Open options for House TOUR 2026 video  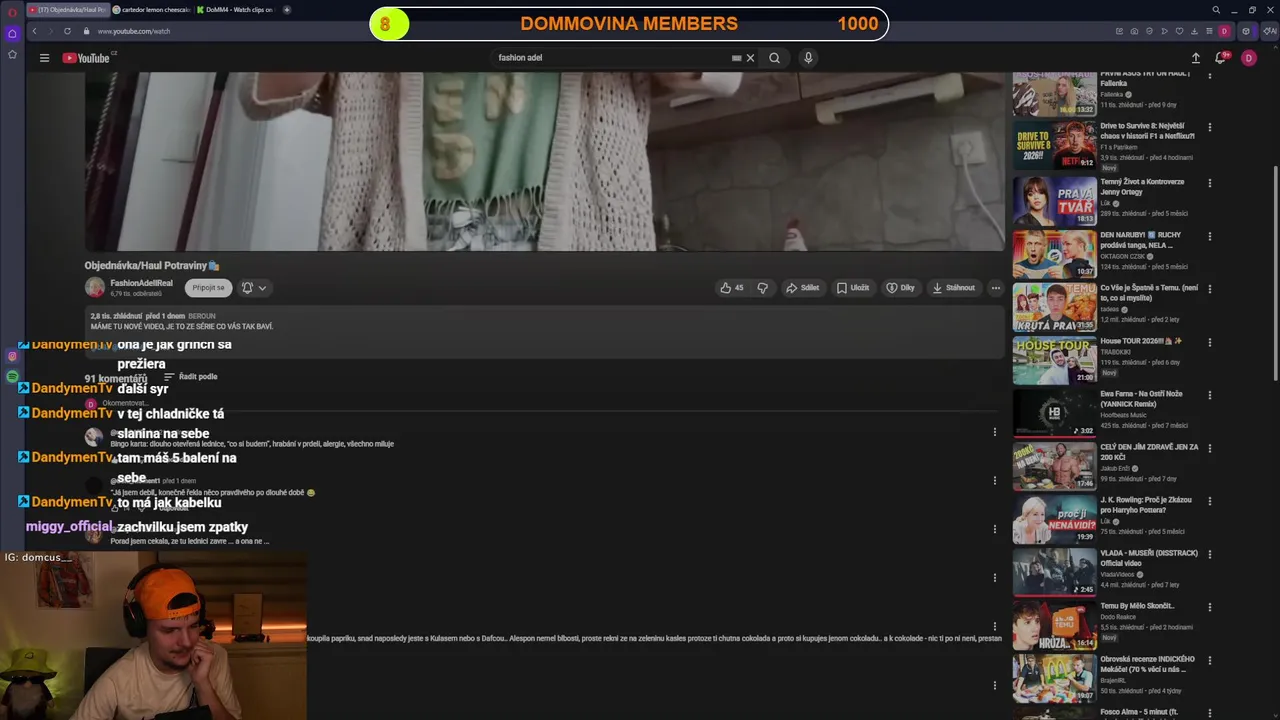pyautogui.click(x=1209, y=343)
